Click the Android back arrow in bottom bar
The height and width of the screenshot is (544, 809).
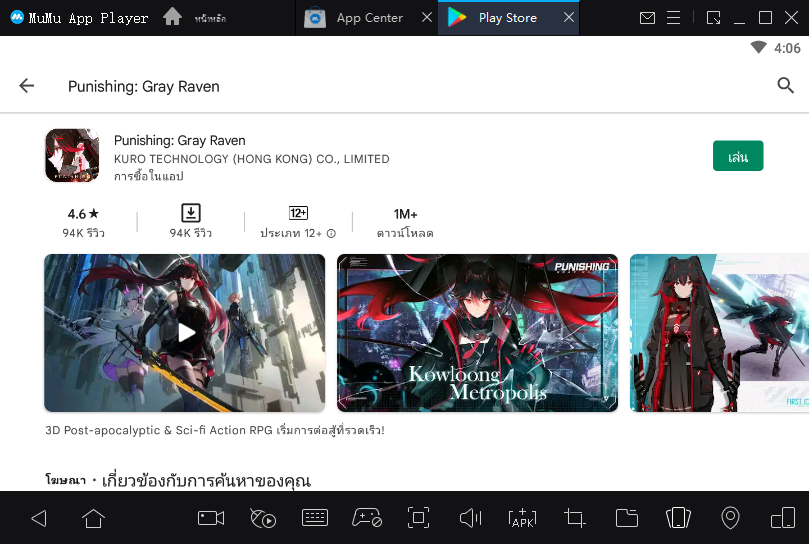tap(39, 518)
